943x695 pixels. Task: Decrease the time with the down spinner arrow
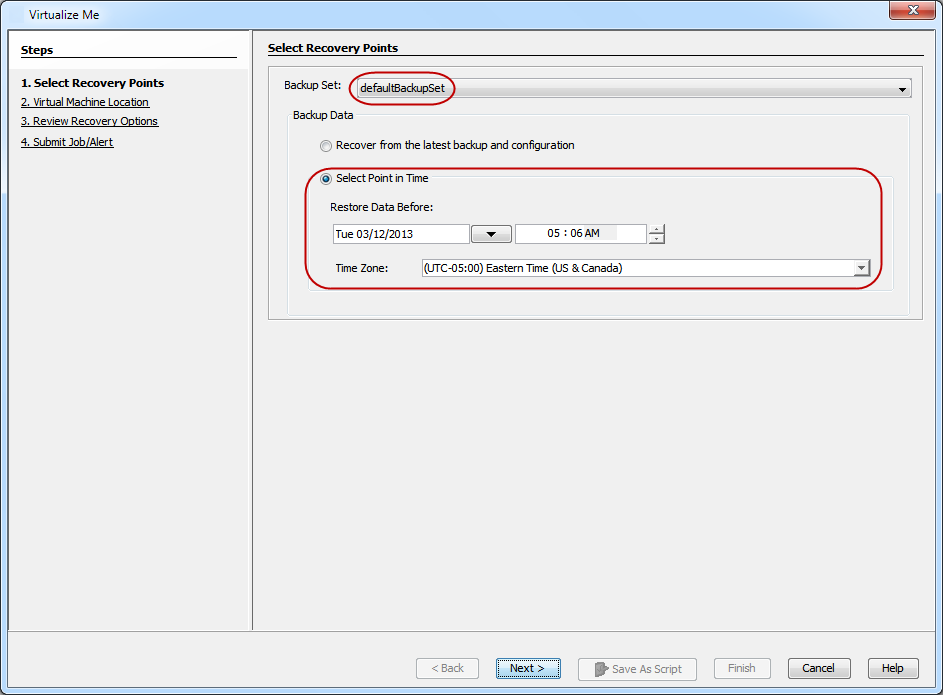click(656, 239)
